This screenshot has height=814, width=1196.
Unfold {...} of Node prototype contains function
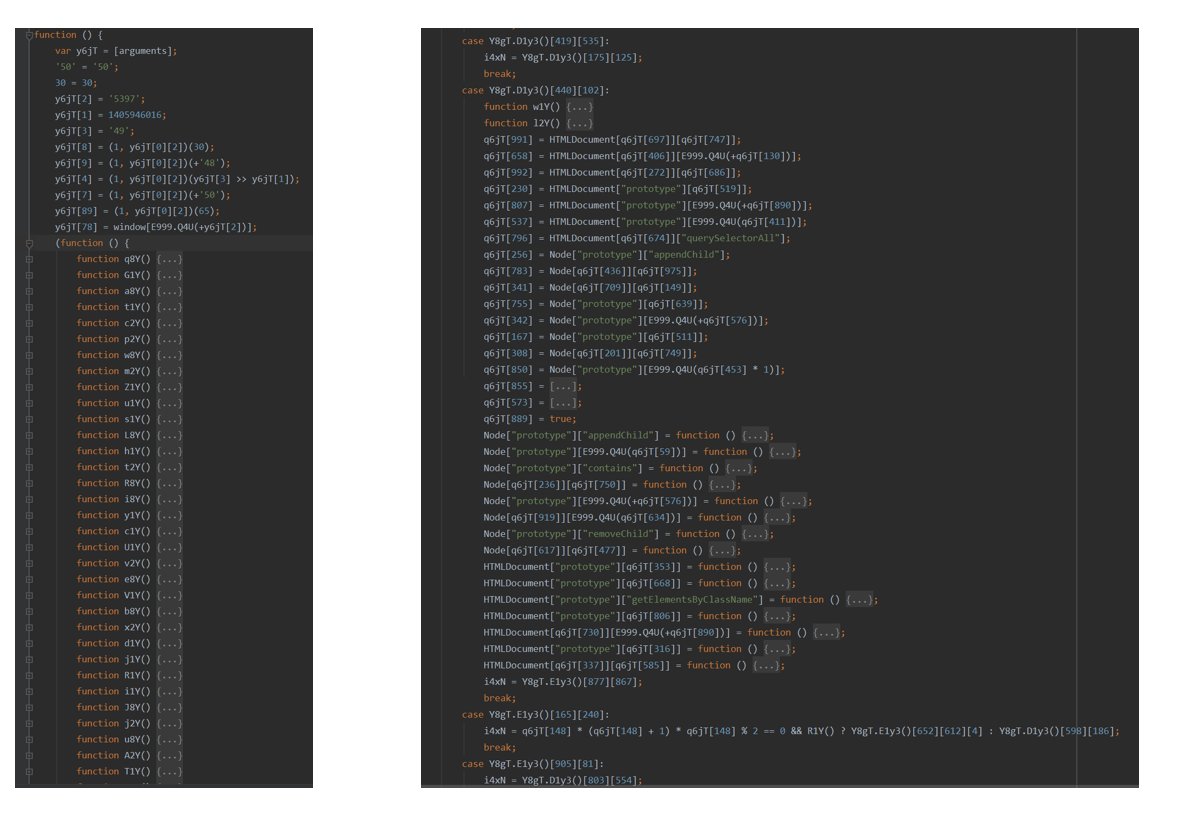(739, 468)
